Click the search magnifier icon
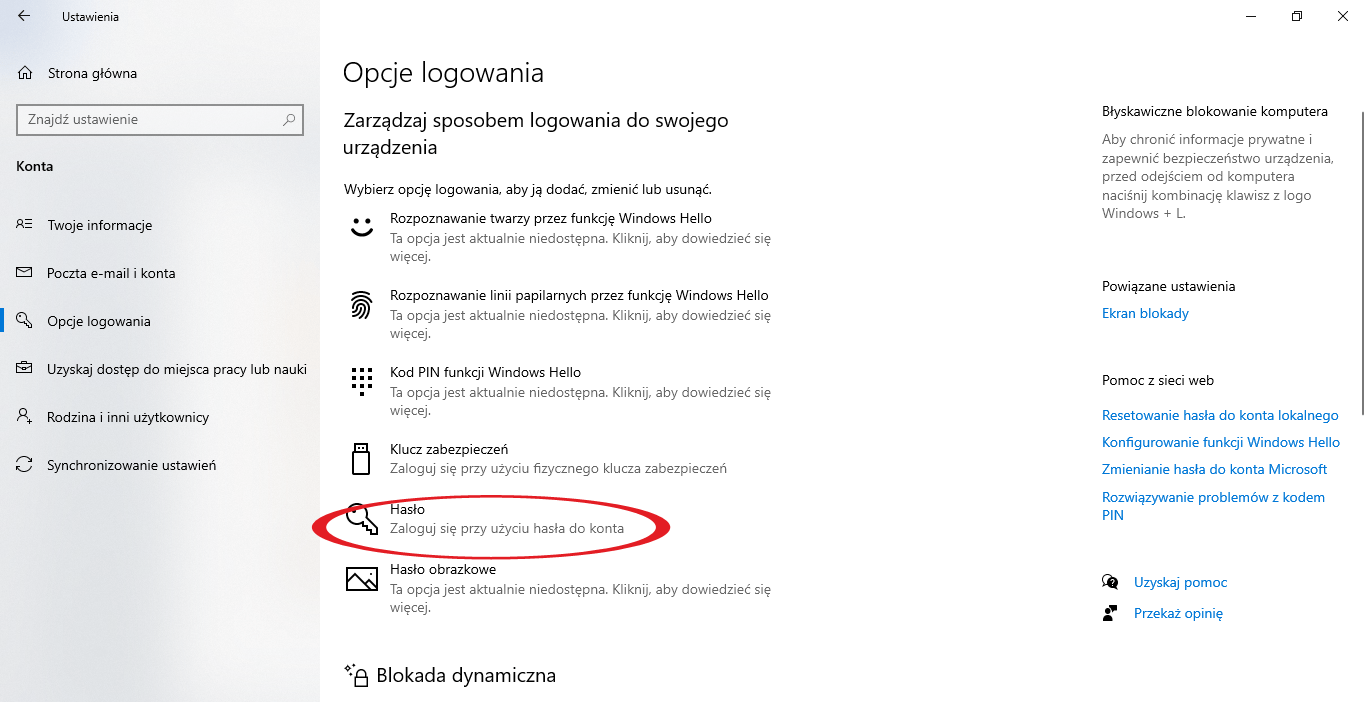This screenshot has height=702, width=1366. [289, 119]
